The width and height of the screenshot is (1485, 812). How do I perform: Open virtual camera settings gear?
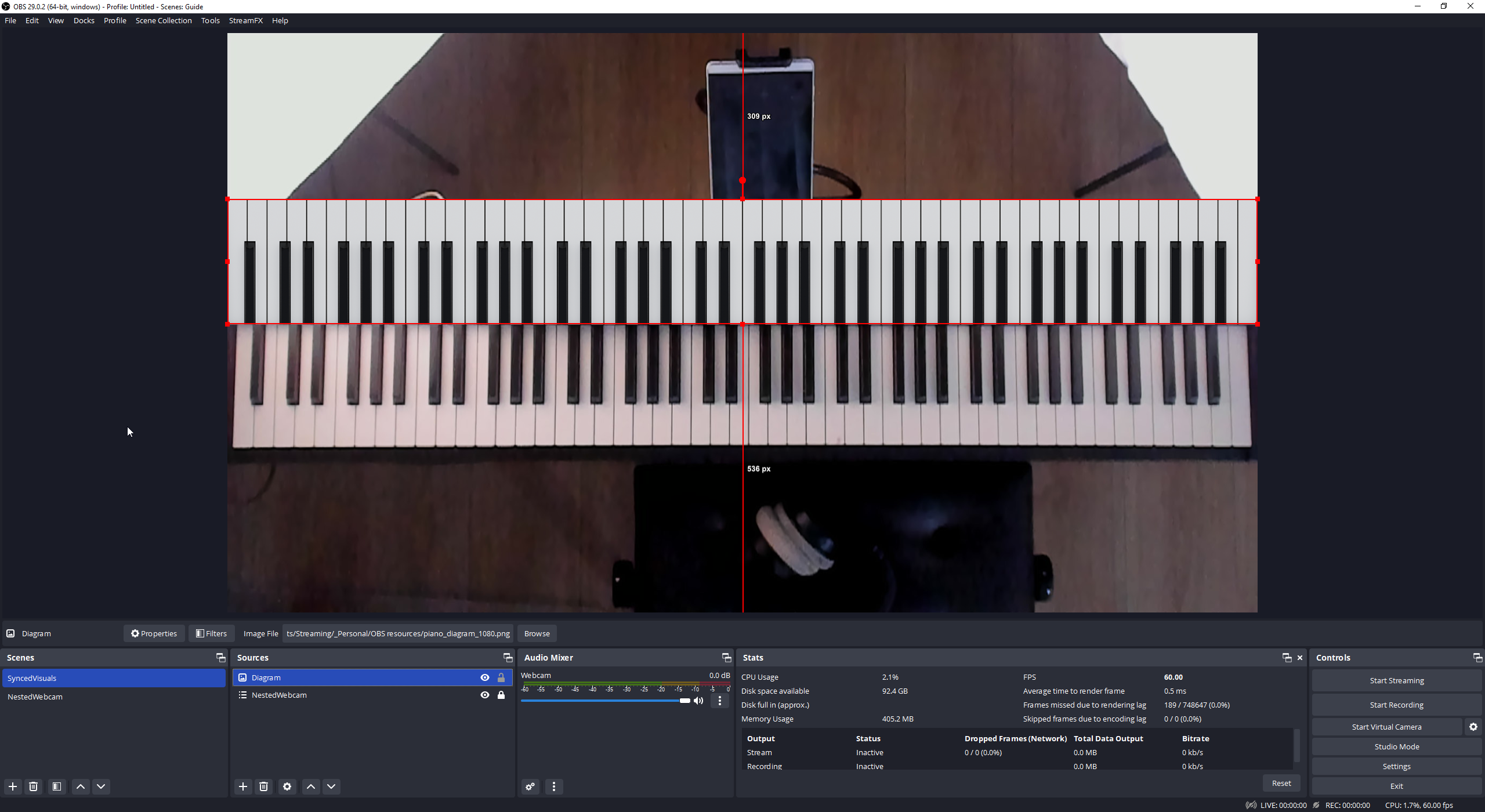click(1473, 727)
